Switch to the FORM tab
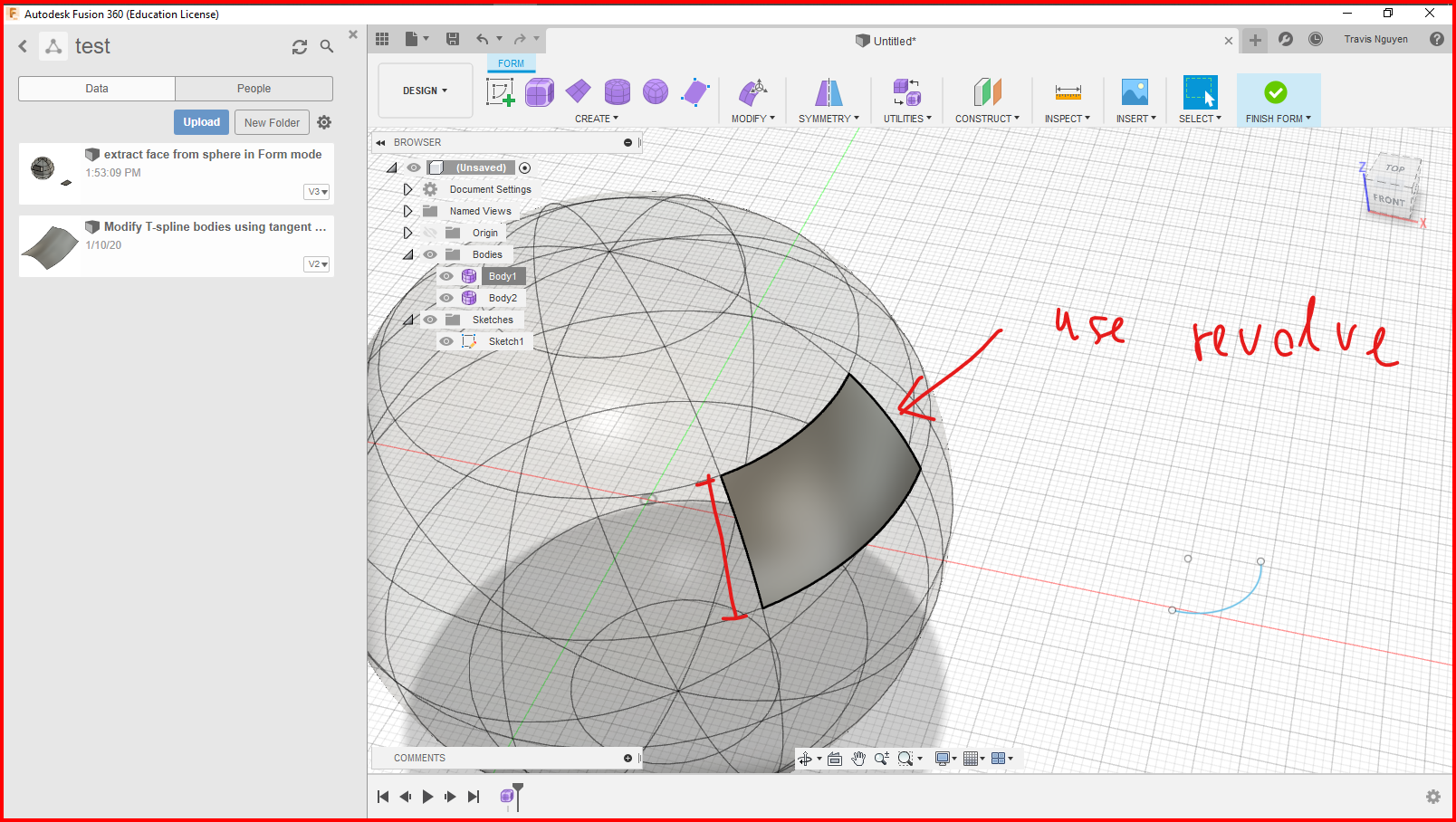 point(511,63)
